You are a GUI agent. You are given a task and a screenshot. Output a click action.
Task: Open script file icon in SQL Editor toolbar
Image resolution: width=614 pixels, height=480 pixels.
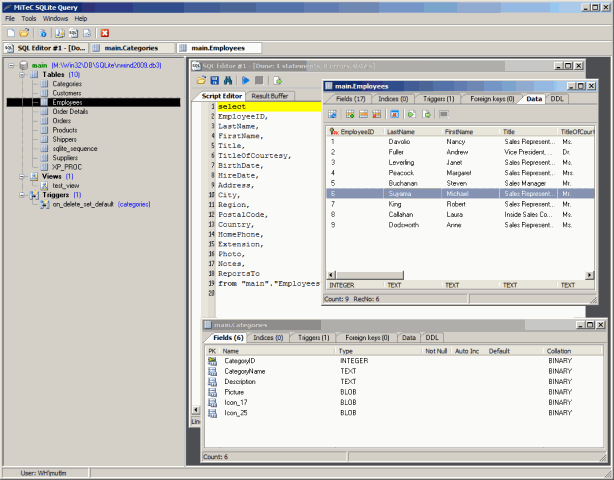201,81
